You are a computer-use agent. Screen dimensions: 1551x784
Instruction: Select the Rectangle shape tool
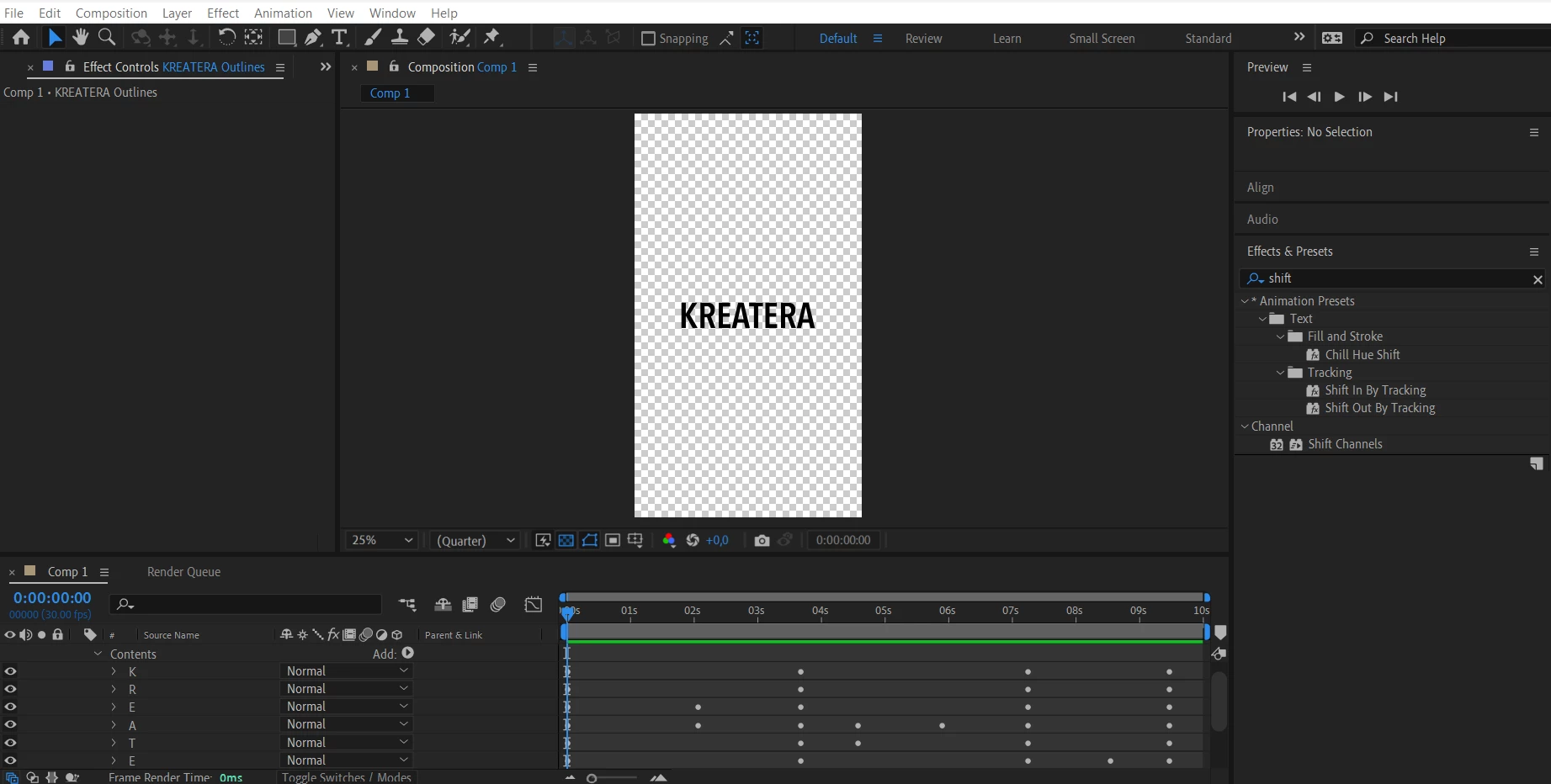tap(287, 37)
